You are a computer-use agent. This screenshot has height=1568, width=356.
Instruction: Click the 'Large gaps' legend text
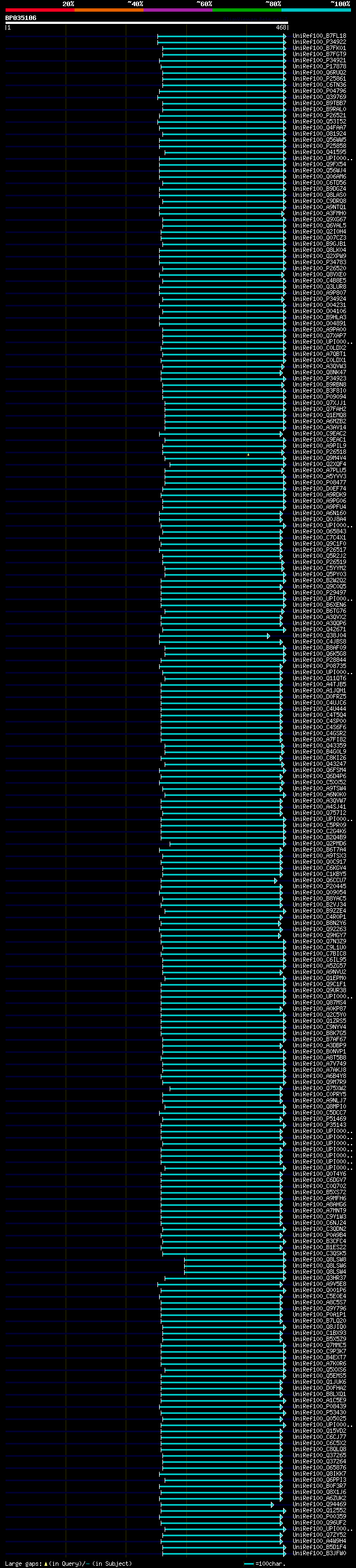click(24, 1564)
